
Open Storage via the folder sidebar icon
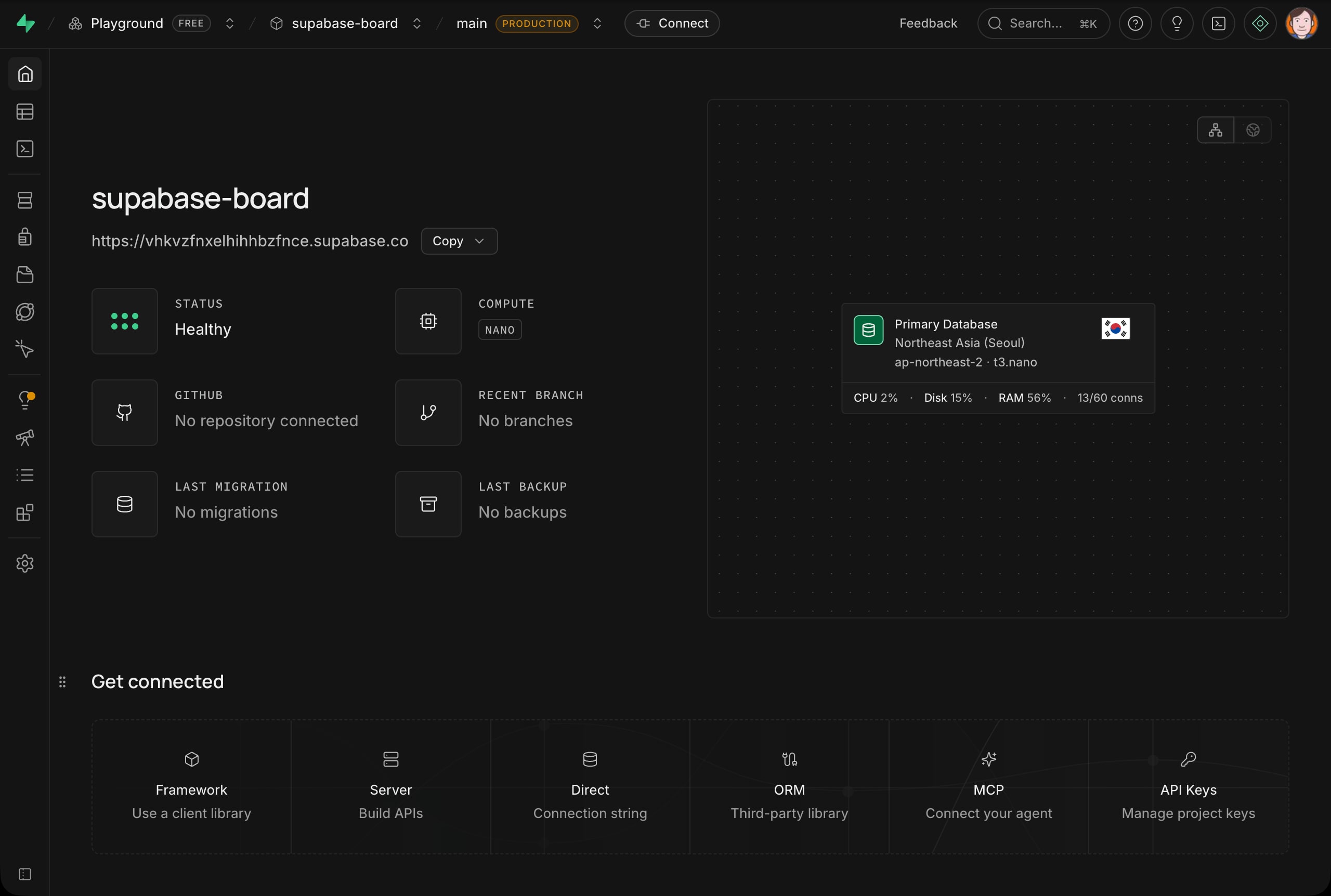[25, 274]
